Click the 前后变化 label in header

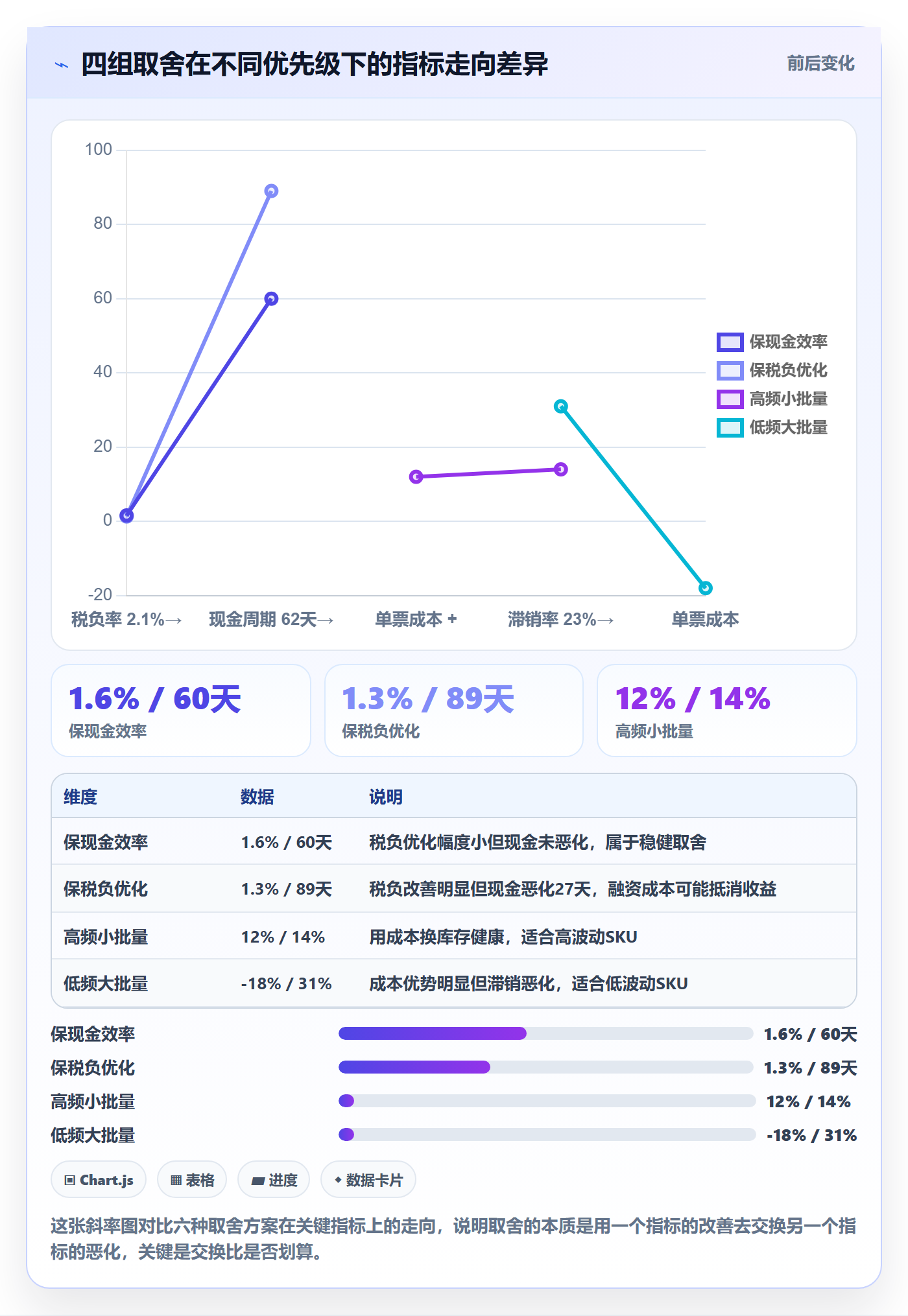[x=820, y=64]
